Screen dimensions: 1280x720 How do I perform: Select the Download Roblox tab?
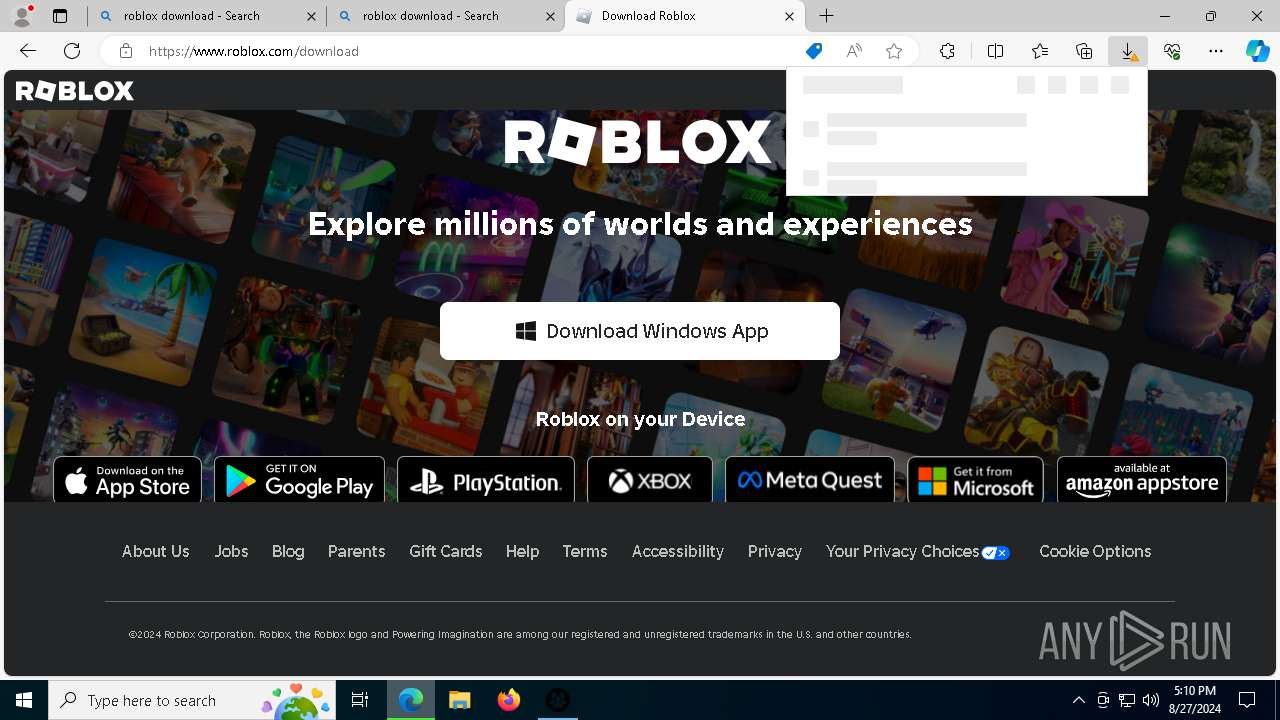(685, 16)
